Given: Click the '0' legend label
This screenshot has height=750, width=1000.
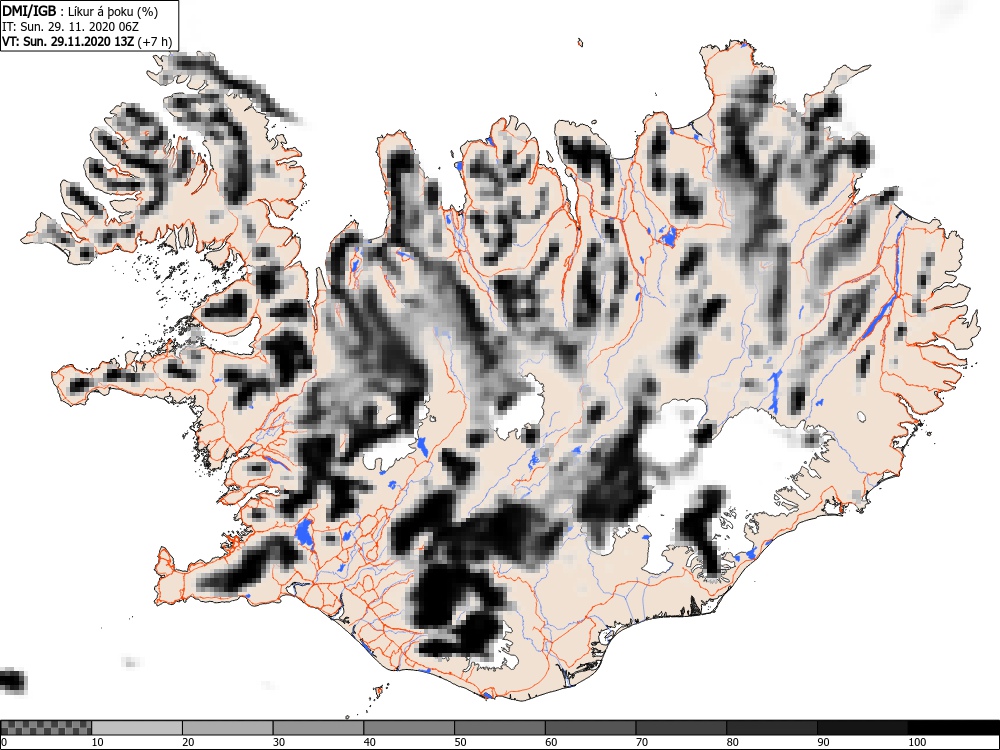Looking at the screenshot, I should click(4, 742).
